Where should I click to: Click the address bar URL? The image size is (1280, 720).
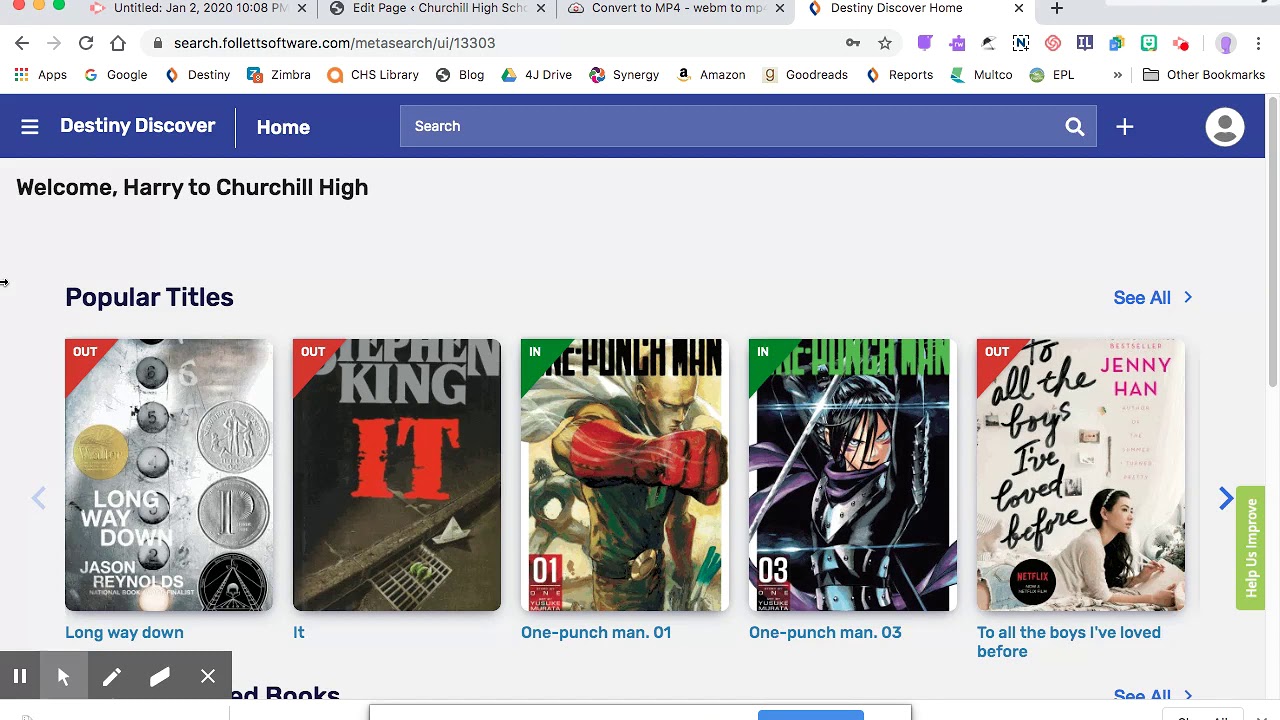(x=334, y=43)
